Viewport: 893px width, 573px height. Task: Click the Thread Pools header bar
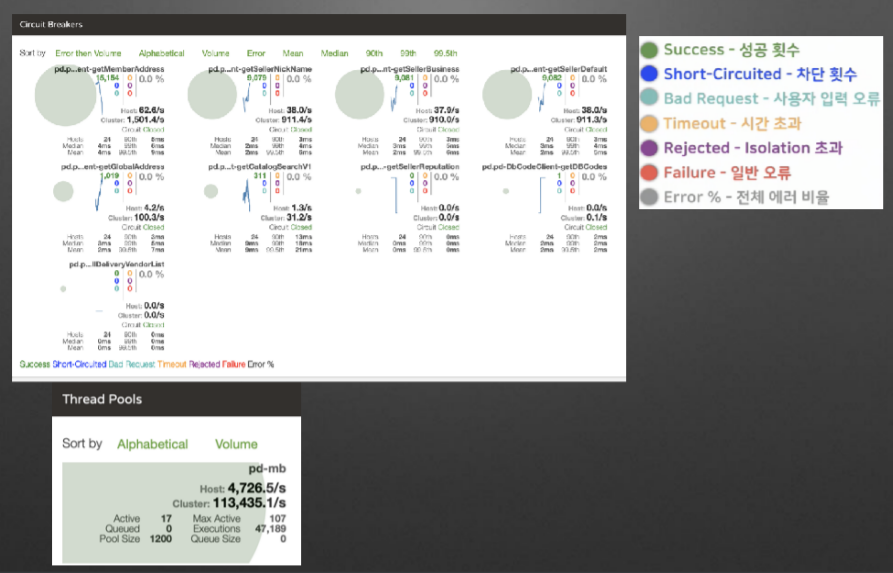pos(177,399)
